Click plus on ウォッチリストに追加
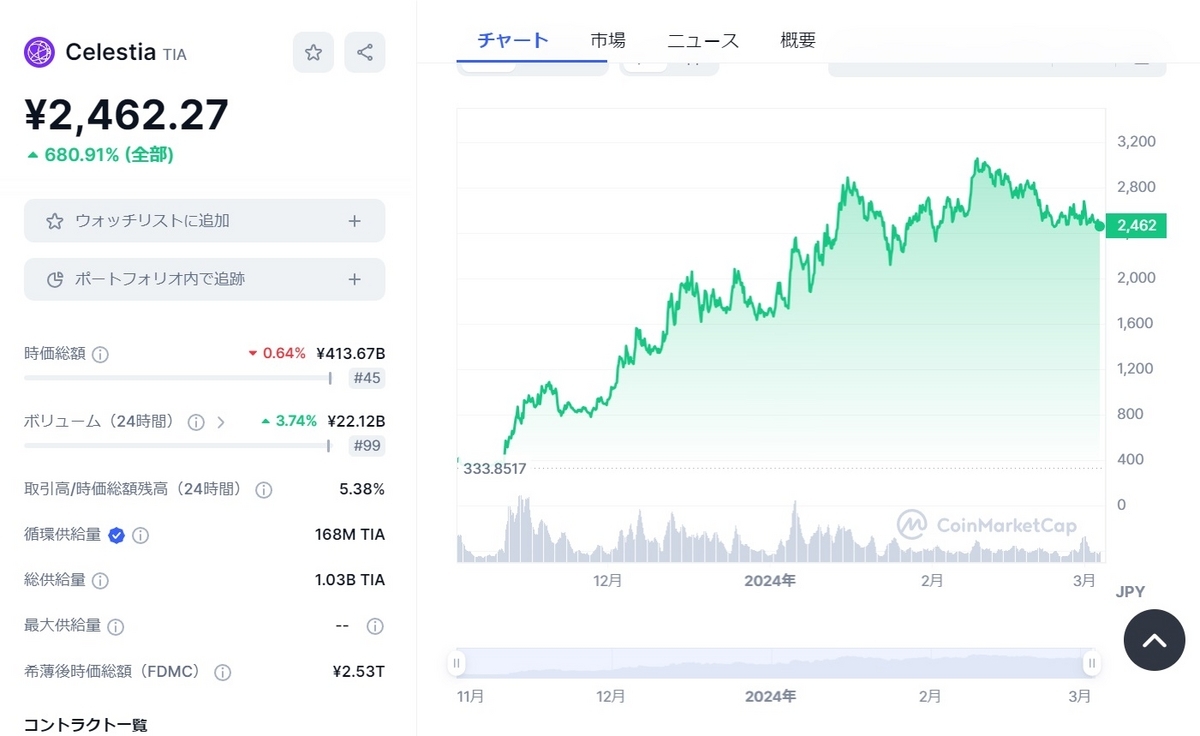This screenshot has width=1200, height=736. (354, 221)
